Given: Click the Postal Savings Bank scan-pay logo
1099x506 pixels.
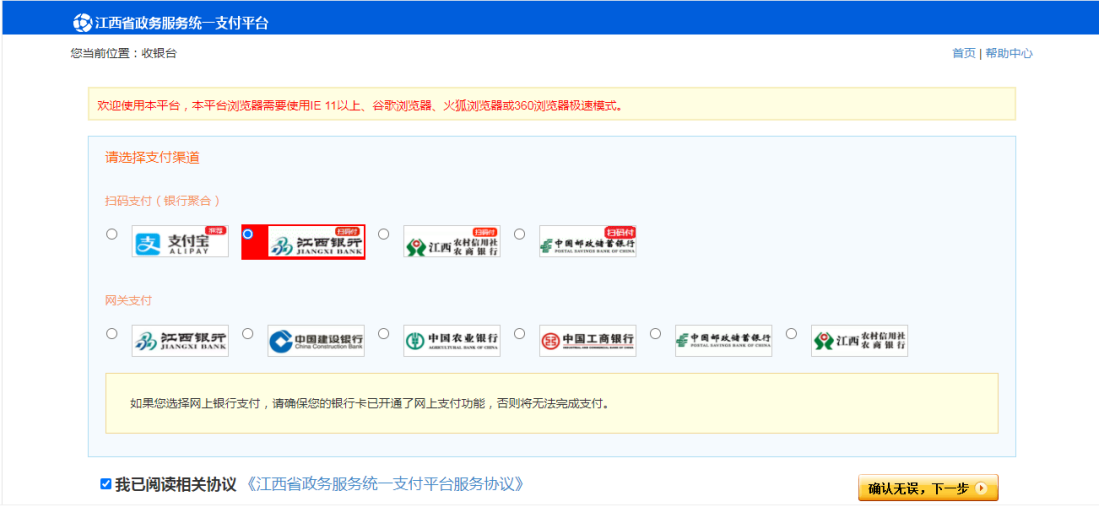Looking at the screenshot, I should click(588, 242).
